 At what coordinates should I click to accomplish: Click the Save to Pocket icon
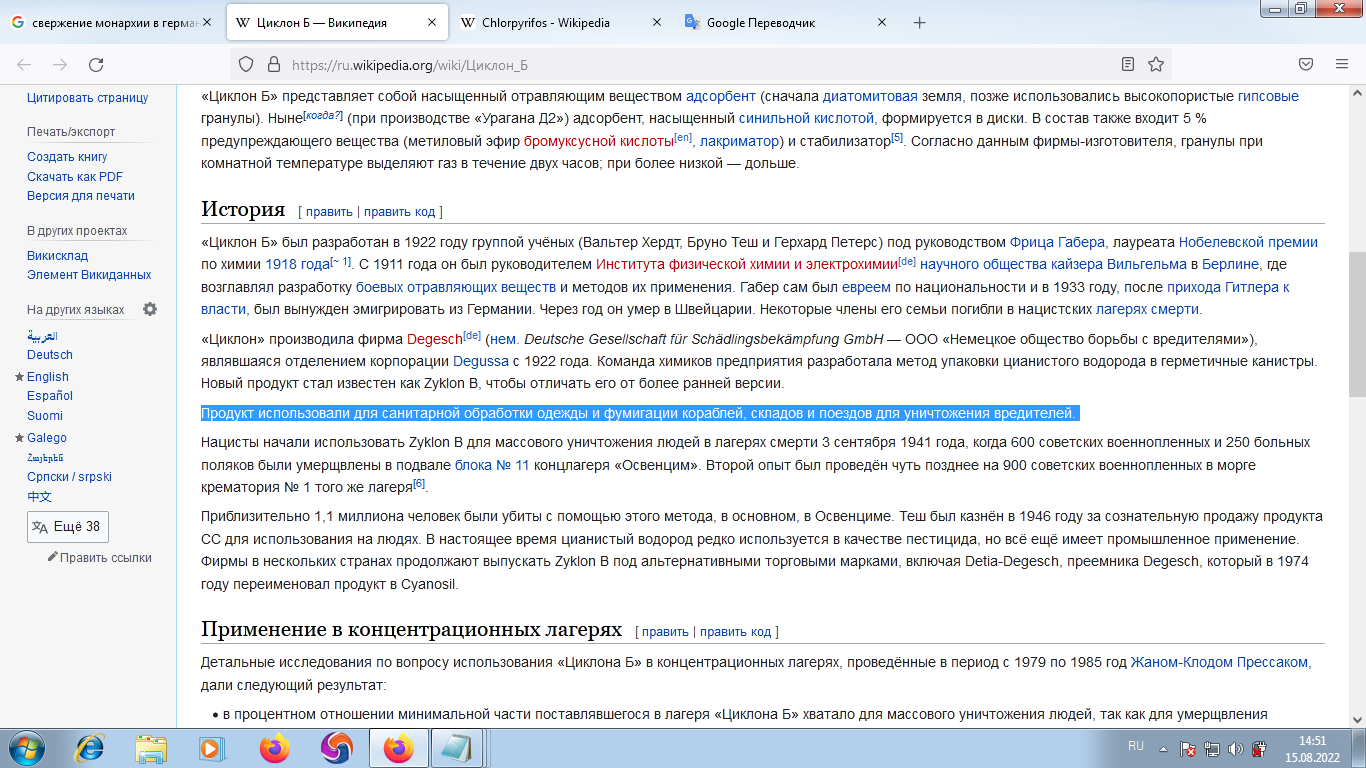click(x=1306, y=65)
